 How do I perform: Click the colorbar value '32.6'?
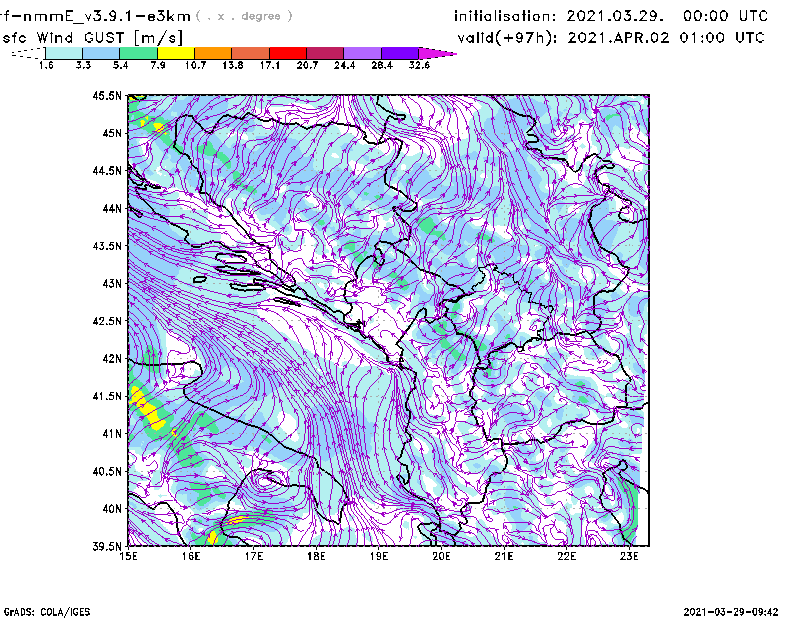[419, 65]
